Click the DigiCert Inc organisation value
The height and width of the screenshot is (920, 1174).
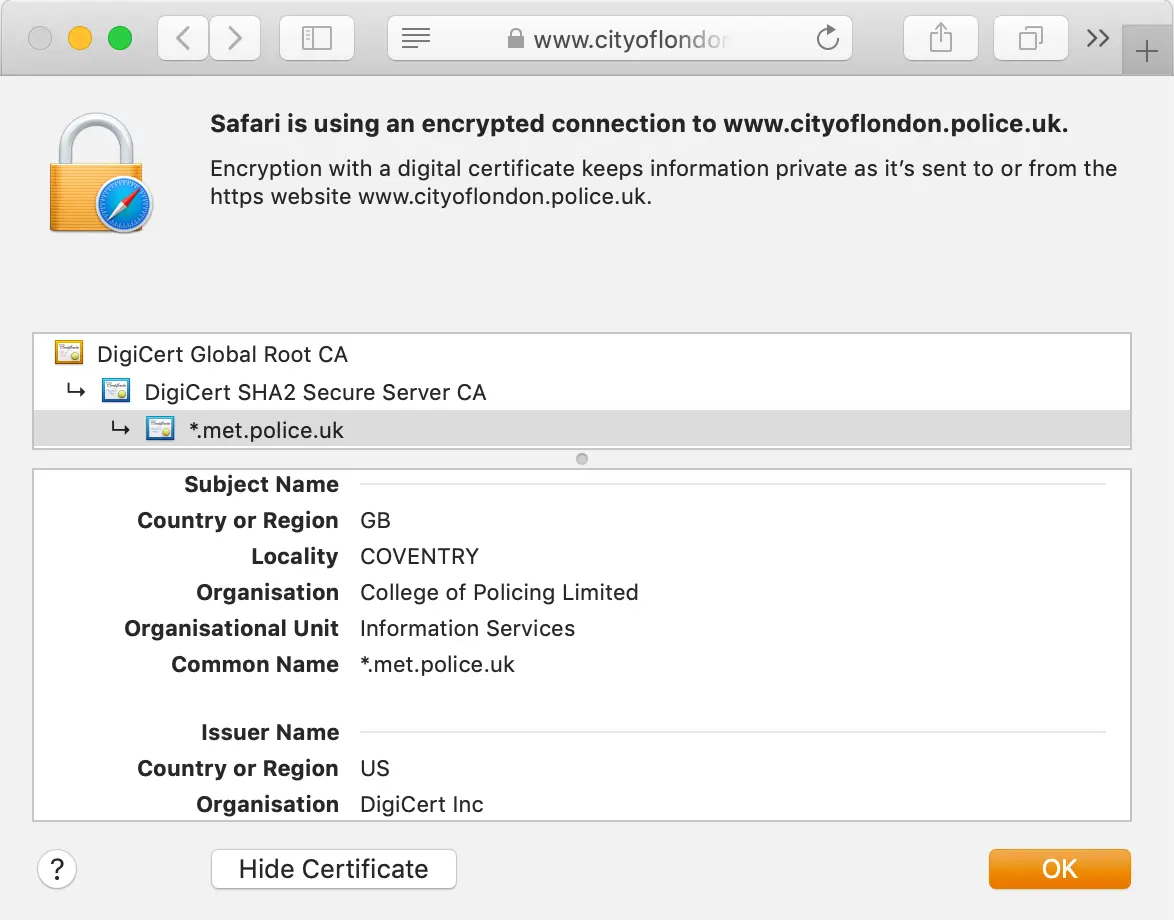[422, 804]
